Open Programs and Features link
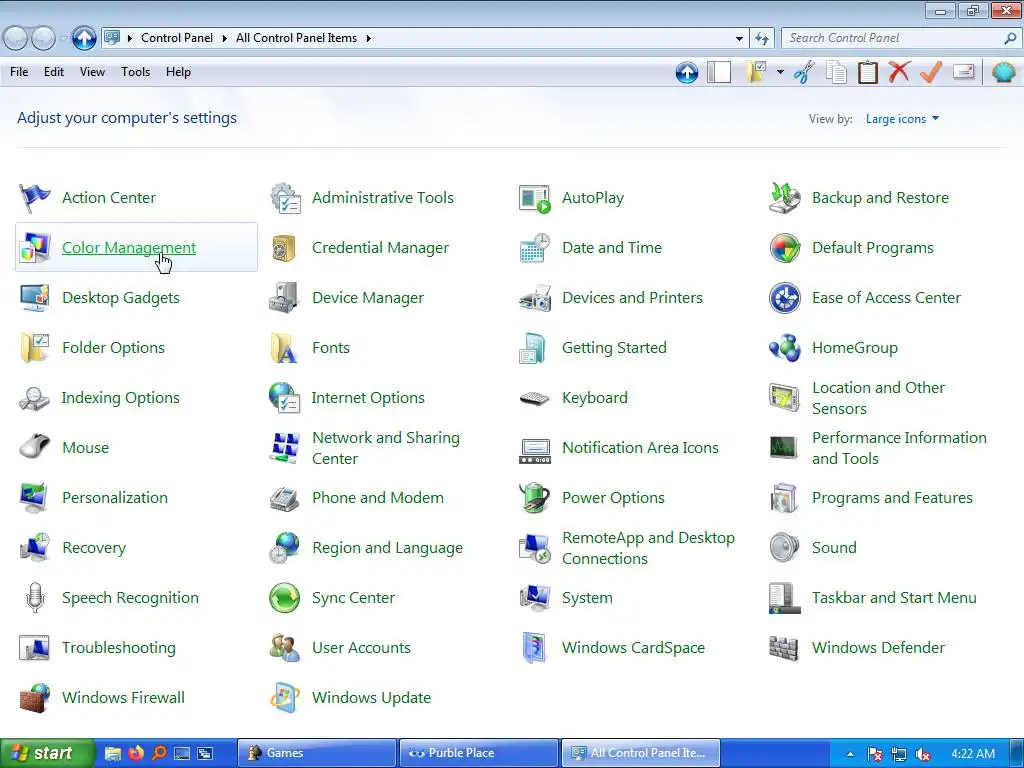The image size is (1024, 768). pyautogui.click(x=892, y=498)
